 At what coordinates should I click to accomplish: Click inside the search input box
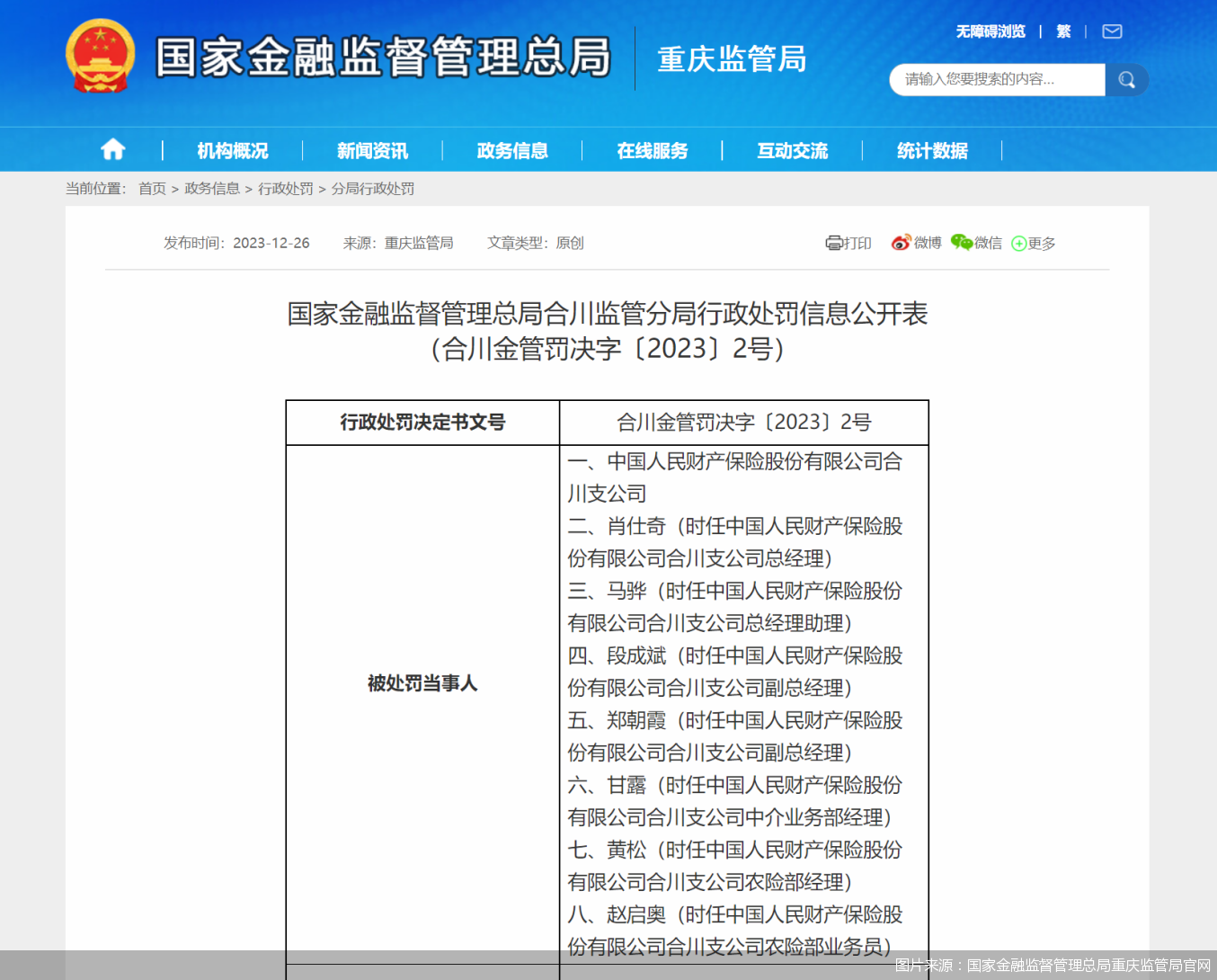click(x=989, y=80)
